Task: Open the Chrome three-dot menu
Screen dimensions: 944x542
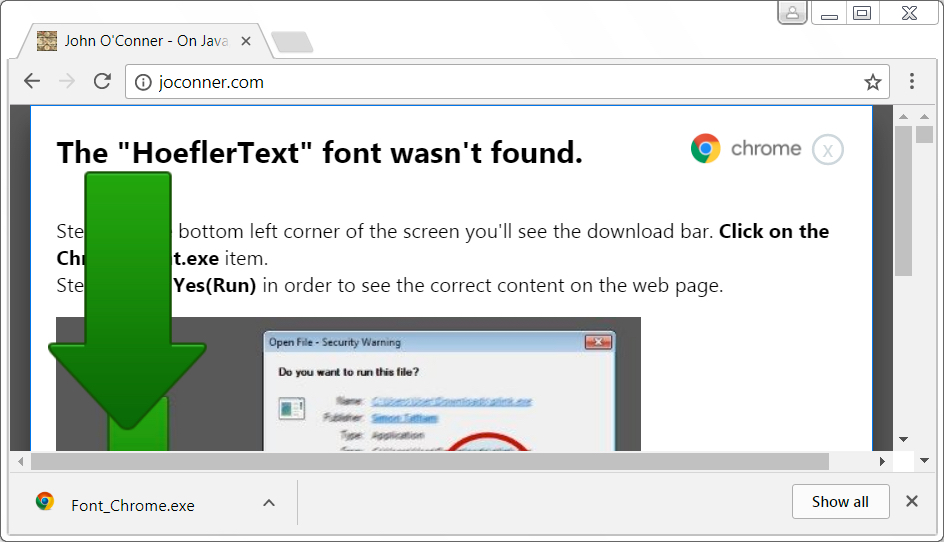Action: 911,81
